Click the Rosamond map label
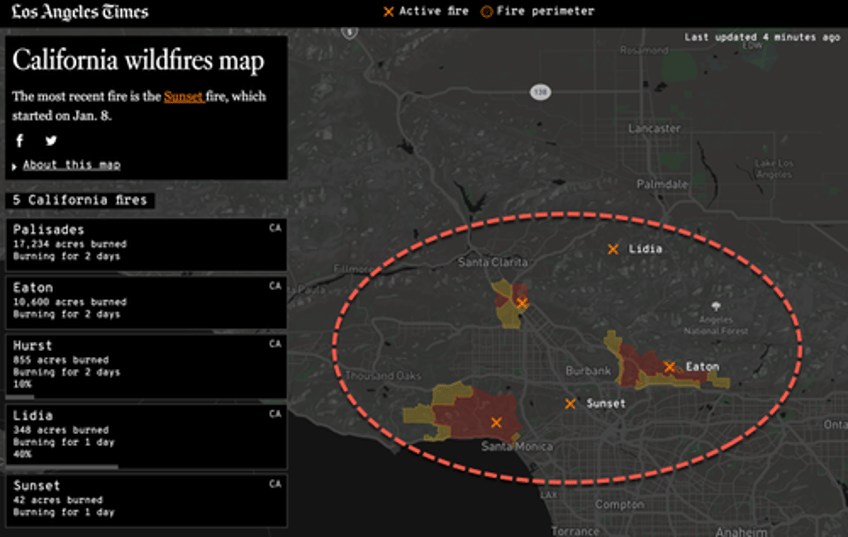Screen dimensions: 848x537 pyautogui.click(x=644, y=50)
